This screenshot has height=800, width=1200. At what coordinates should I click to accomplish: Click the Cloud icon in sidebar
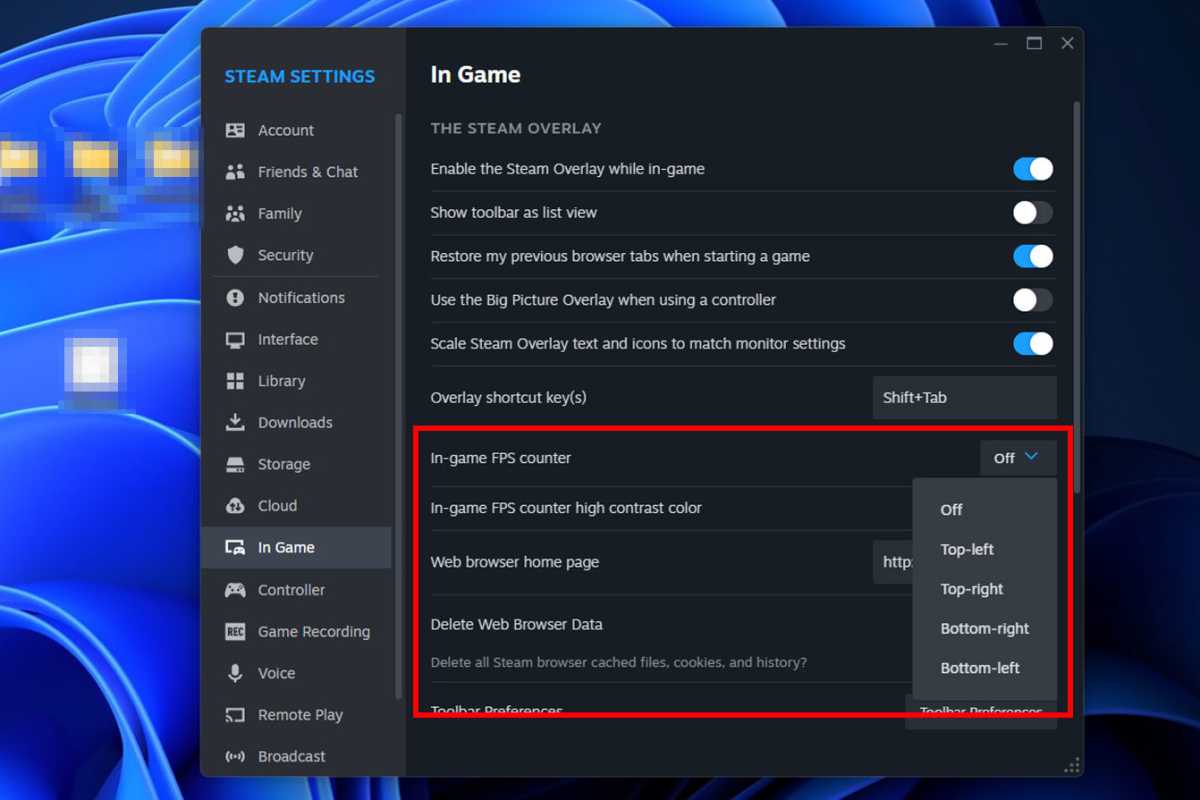pos(235,506)
